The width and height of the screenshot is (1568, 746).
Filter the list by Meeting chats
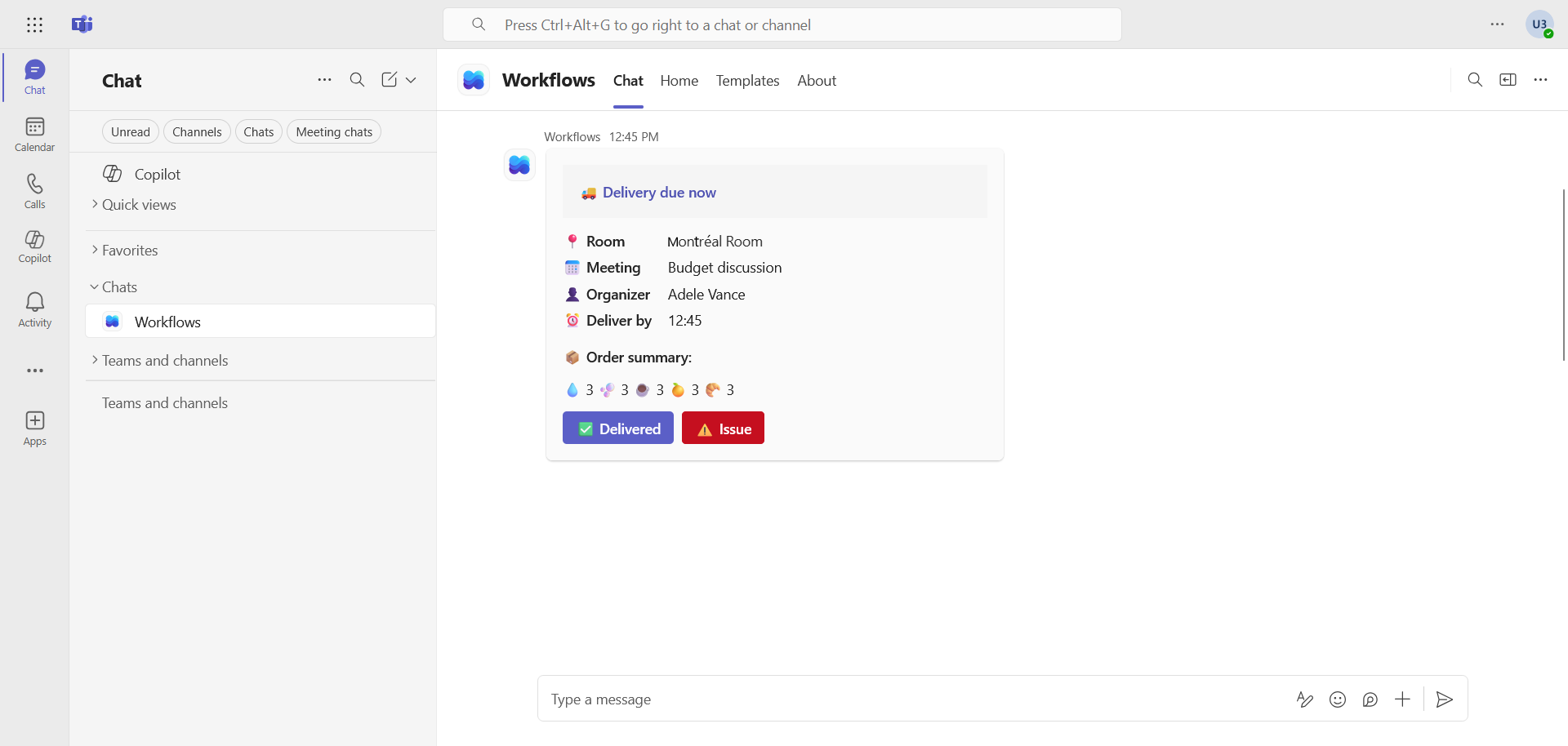point(334,132)
